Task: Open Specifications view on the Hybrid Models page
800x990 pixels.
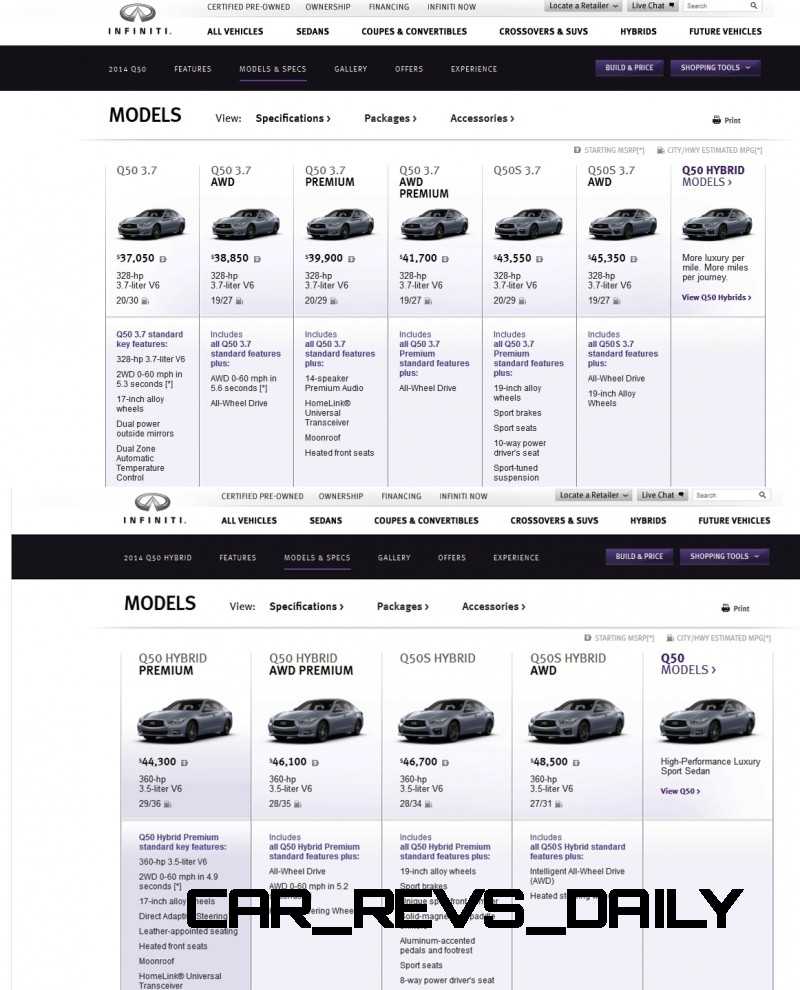Action: (x=306, y=606)
